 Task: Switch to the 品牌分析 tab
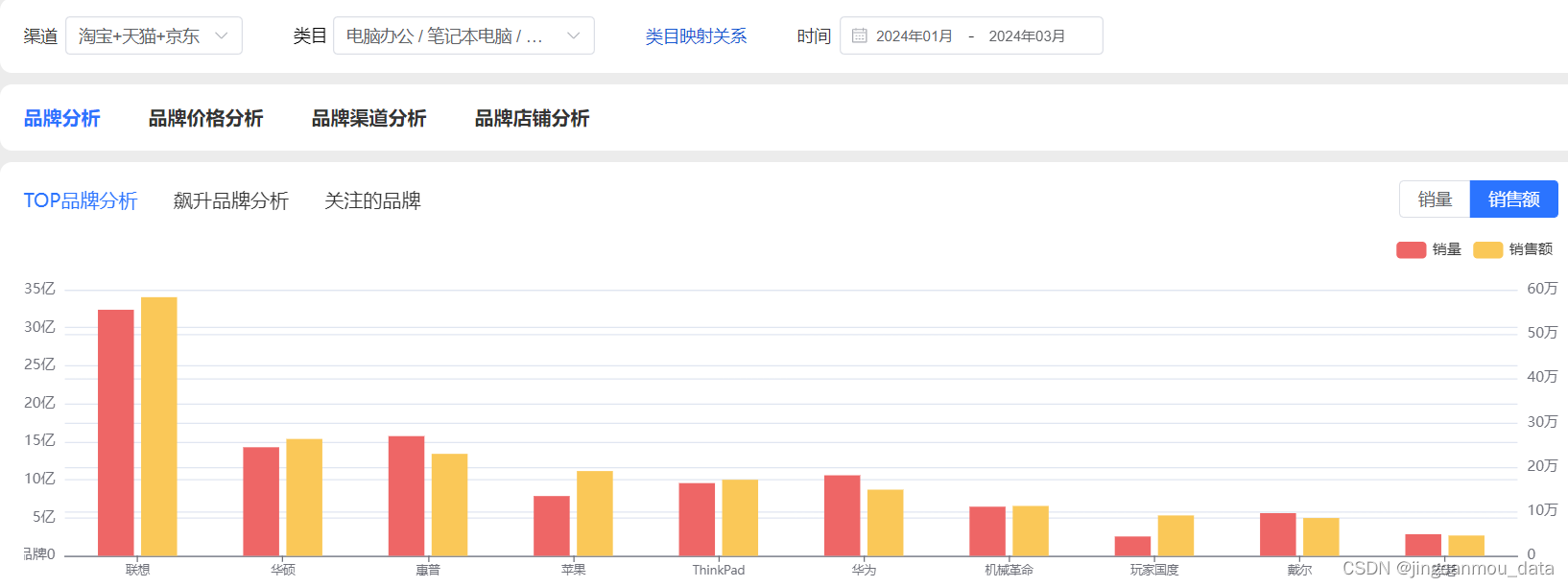(x=62, y=118)
